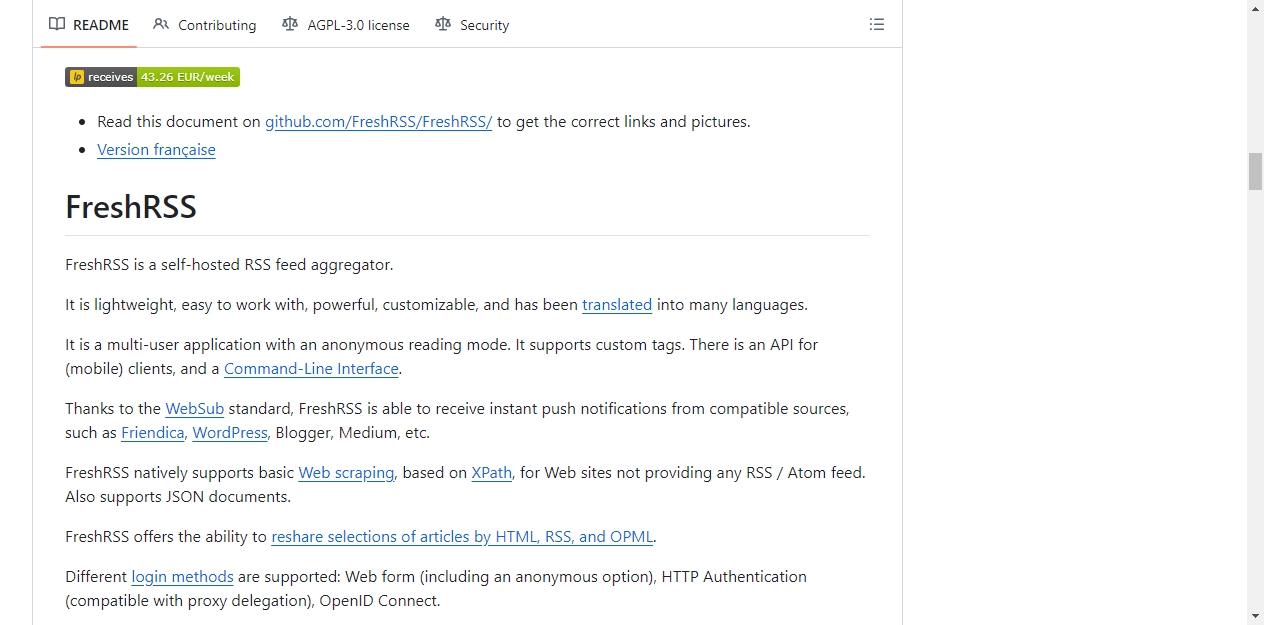Follow the Web scraping link
The width and height of the screenshot is (1264, 625).
click(x=346, y=473)
